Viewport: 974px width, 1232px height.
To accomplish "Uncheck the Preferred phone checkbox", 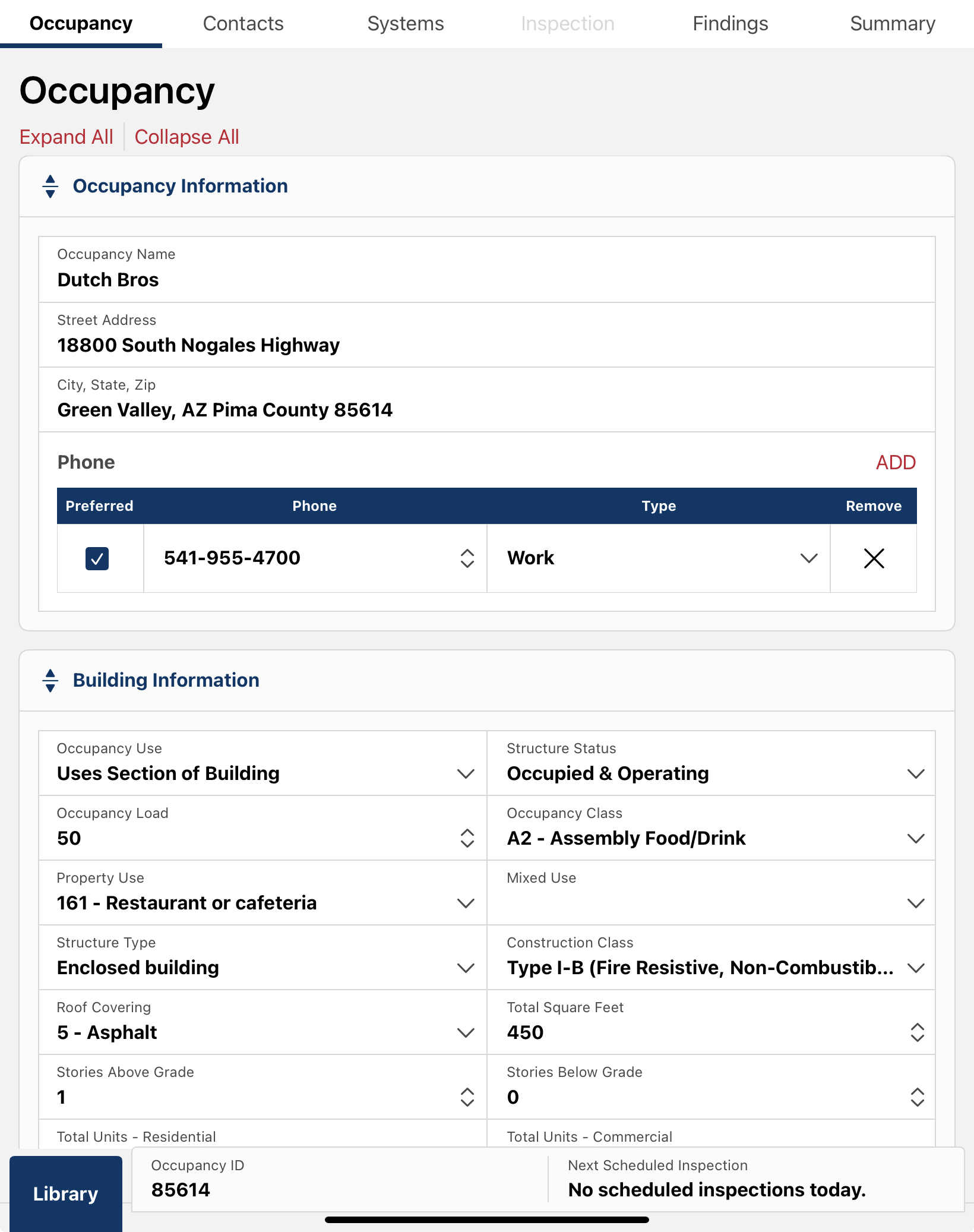I will [x=97, y=558].
